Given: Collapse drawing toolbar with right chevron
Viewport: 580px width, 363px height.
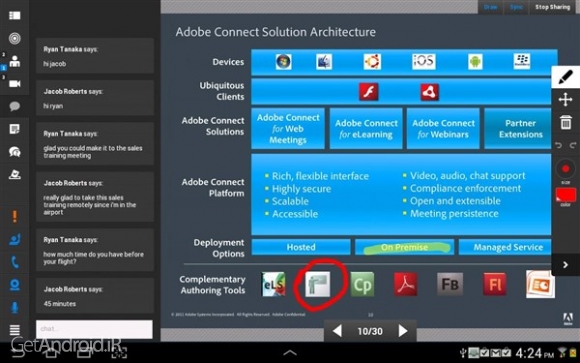Looking at the screenshot, I should coord(566,265).
